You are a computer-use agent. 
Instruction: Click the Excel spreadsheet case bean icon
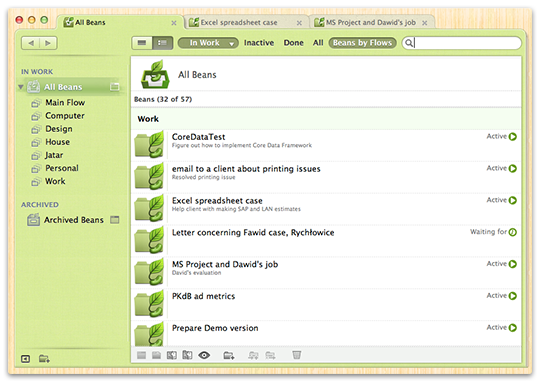(x=149, y=208)
